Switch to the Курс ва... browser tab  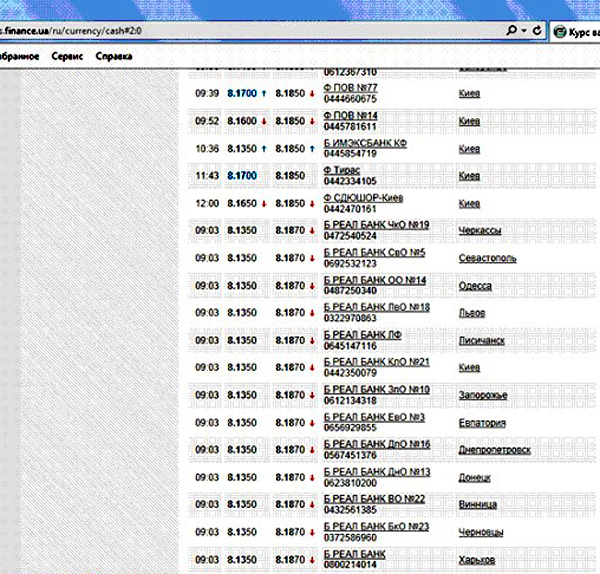pyautogui.click(x=582, y=30)
